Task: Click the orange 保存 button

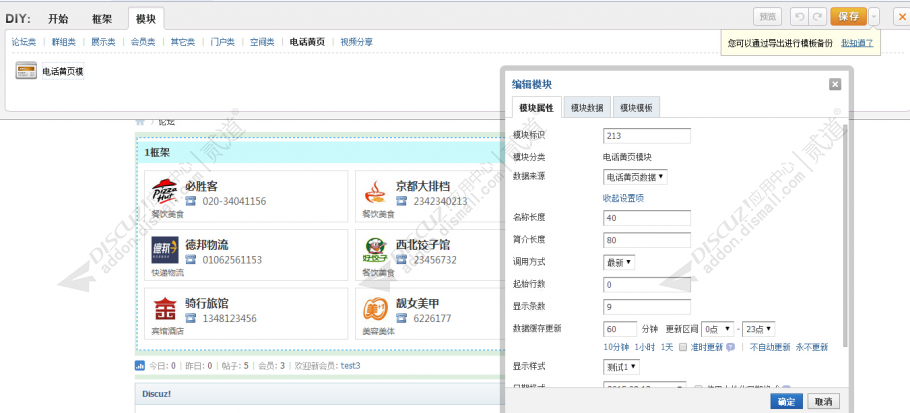Action: click(848, 17)
